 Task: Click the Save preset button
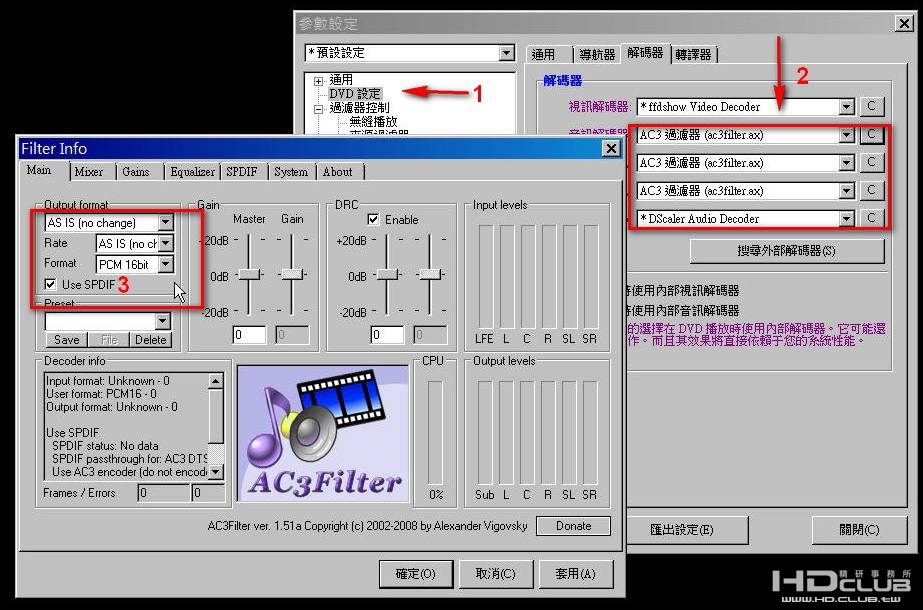coord(67,340)
